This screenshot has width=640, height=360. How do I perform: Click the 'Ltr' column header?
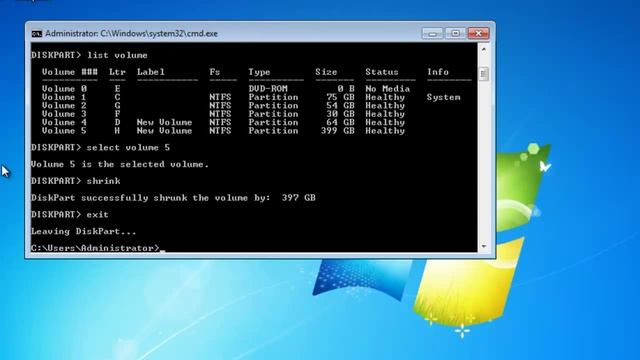(118, 72)
